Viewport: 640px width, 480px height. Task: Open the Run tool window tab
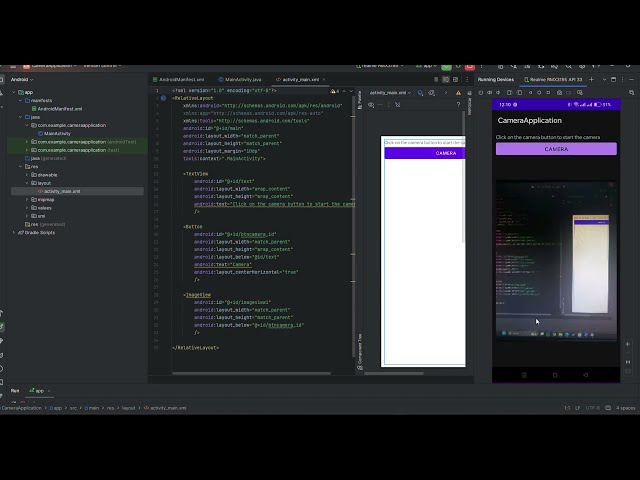[x=15, y=391]
